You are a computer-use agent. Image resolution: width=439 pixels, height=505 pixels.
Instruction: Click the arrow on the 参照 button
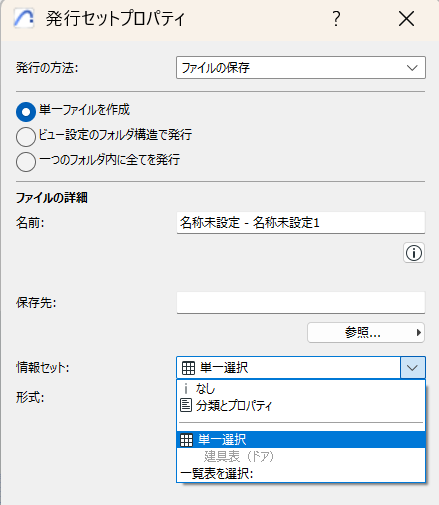tap(419, 332)
